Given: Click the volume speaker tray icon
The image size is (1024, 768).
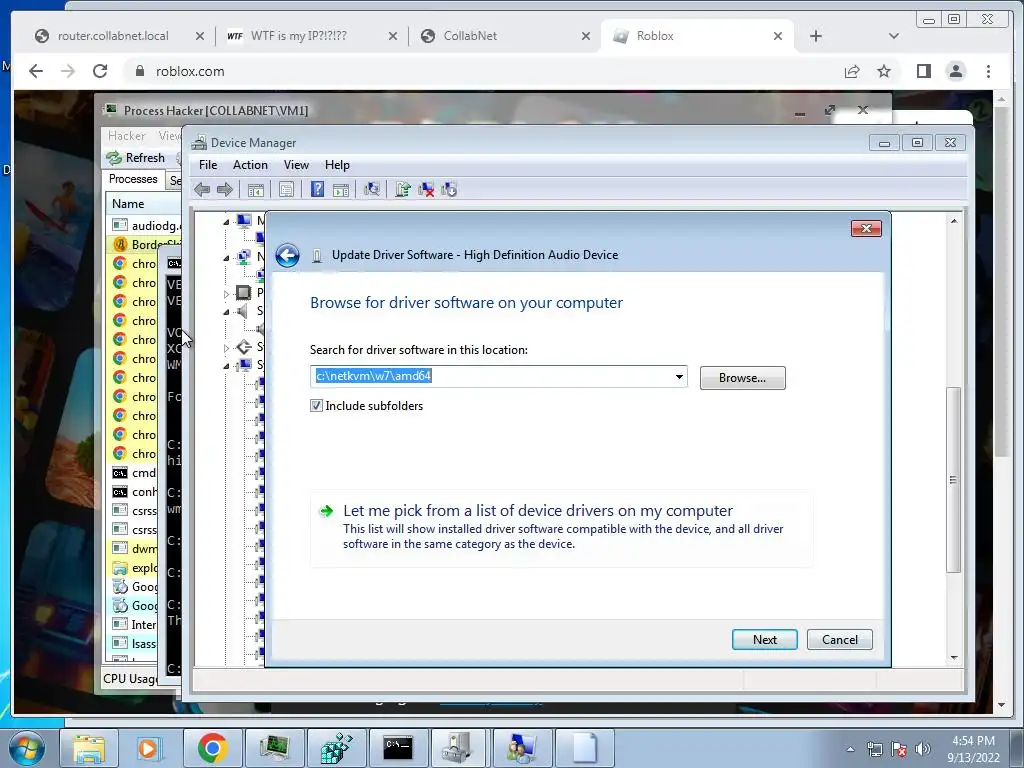Looking at the screenshot, I should [x=923, y=749].
